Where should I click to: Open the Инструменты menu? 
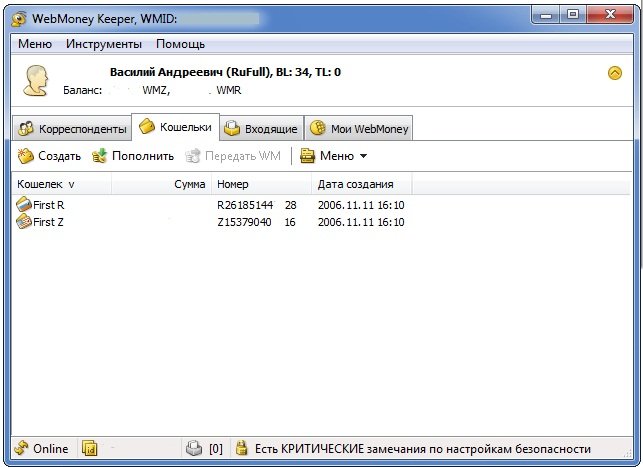[104, 44]
